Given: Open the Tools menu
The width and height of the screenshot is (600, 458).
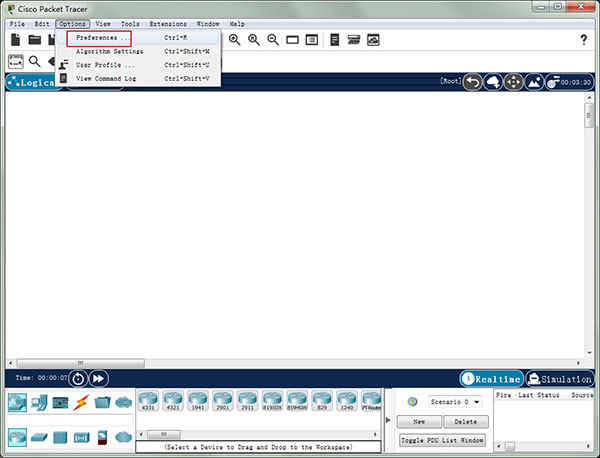Looking at the screenshot, I should pyautogui.click(x=130, y=24).
